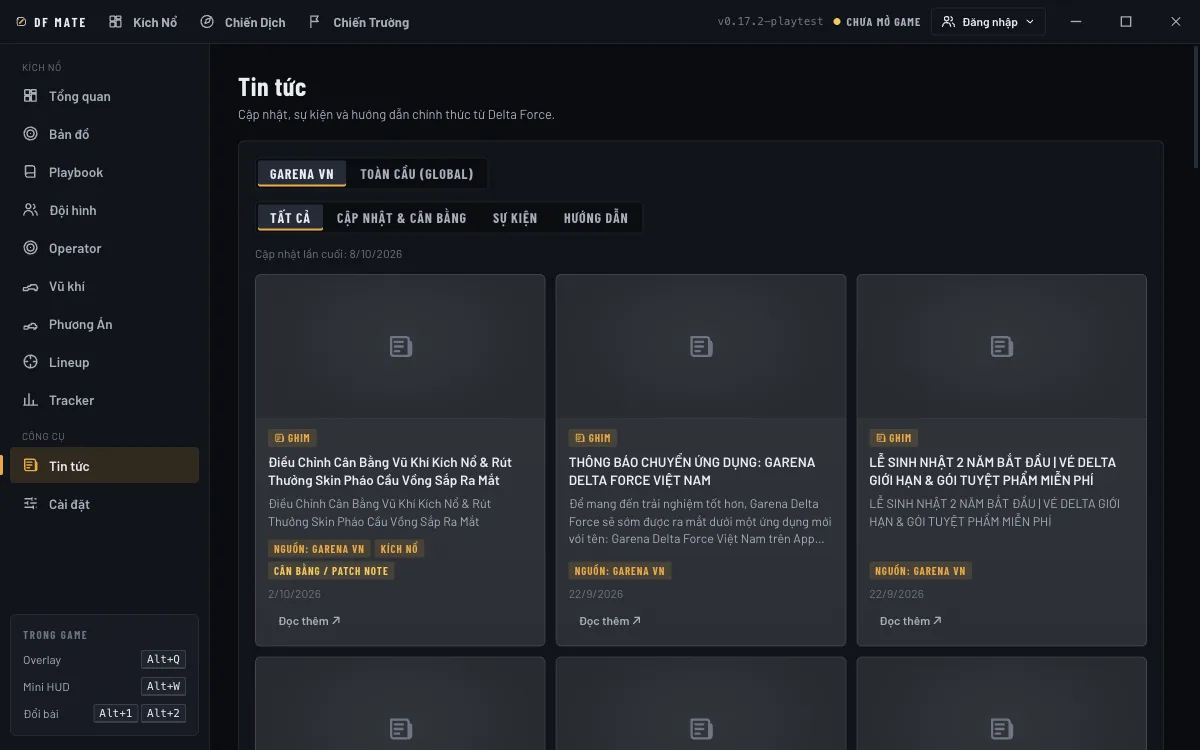Open Đội hình team icon

(30, 210)
